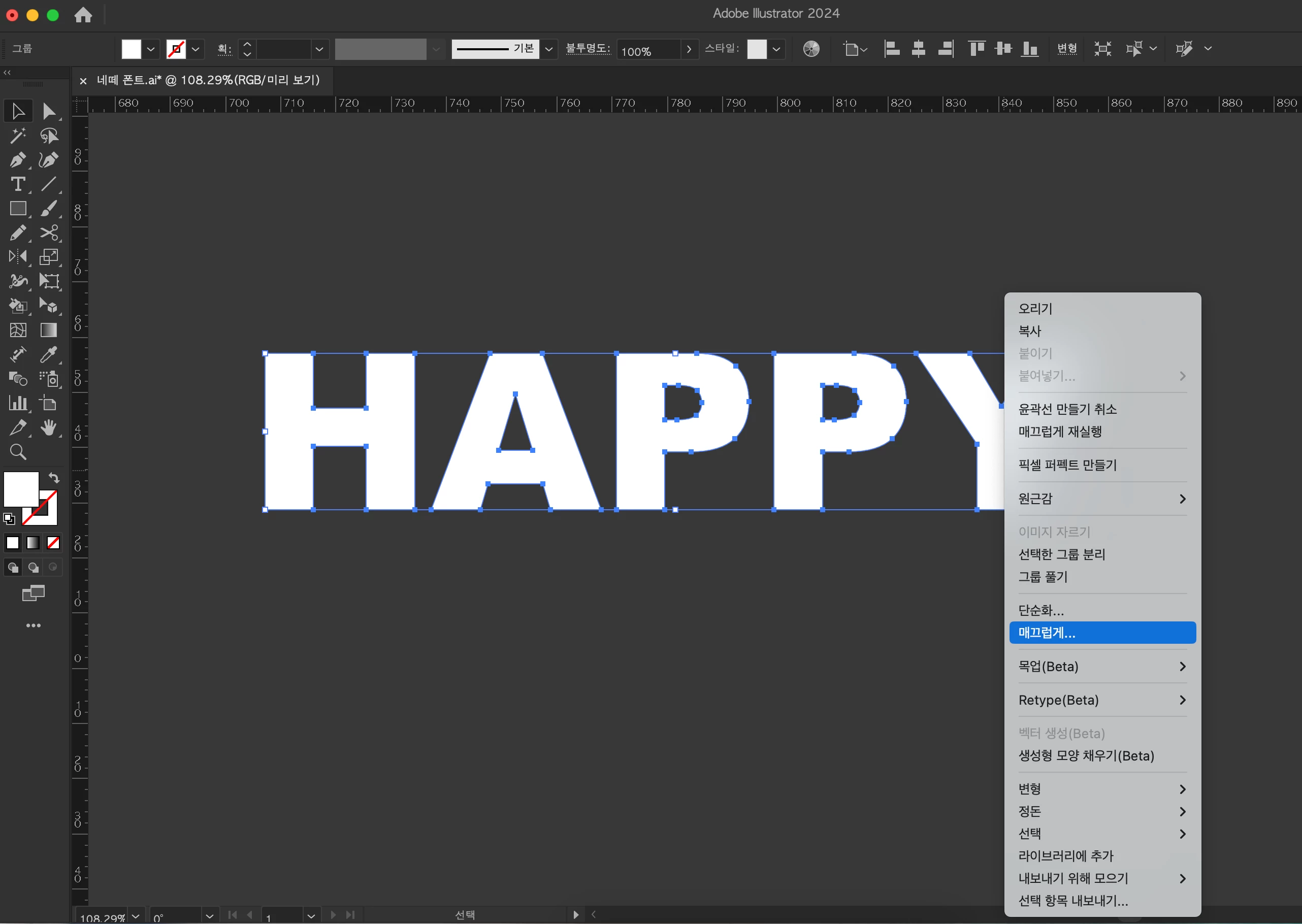This screenshot has height=924, width=1302.
Task: Pick the Scissors tool
Action: [49, 233]
